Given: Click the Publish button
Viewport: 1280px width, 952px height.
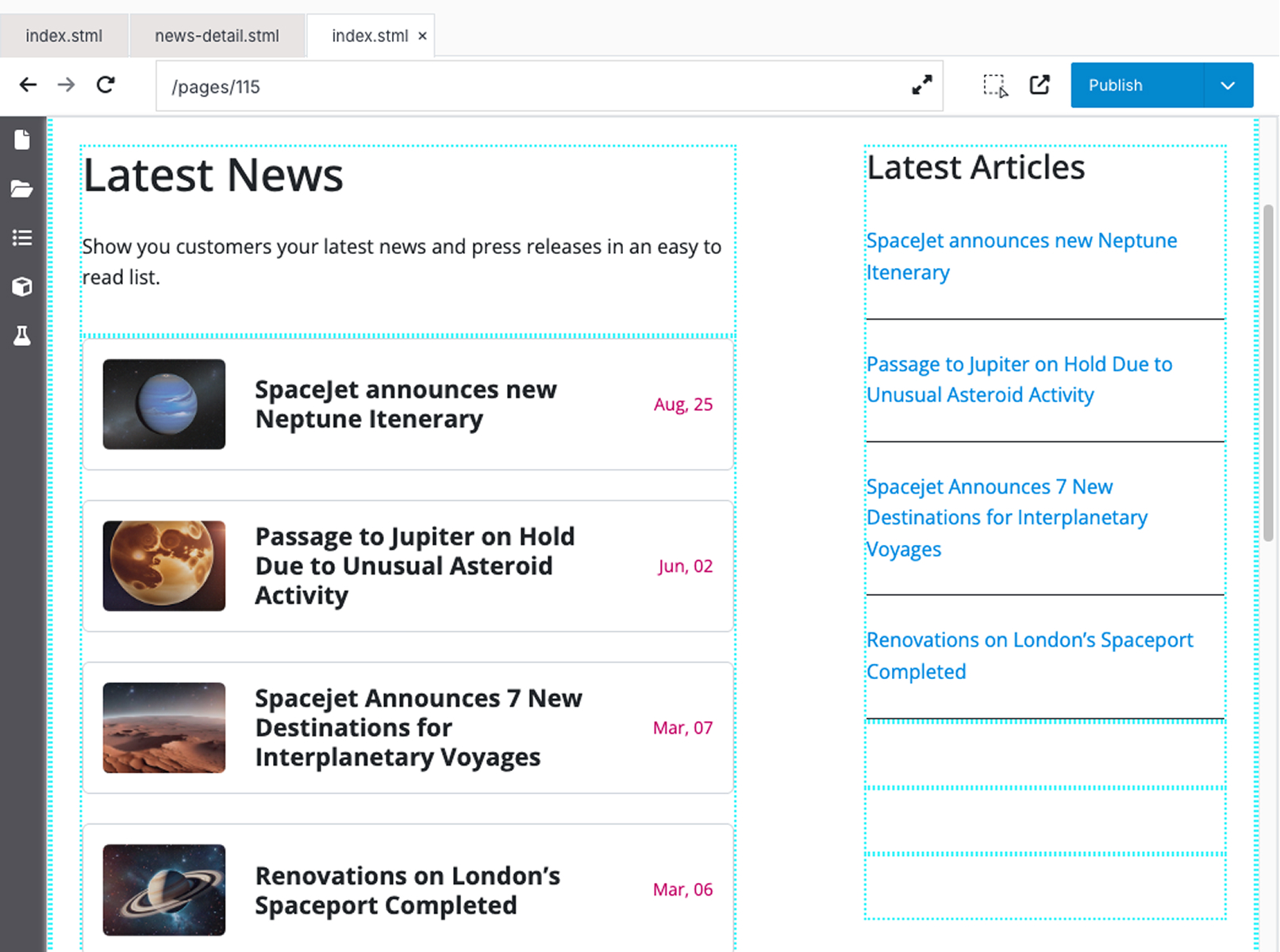Looking at the screenshot, I should coord(1137,85).
